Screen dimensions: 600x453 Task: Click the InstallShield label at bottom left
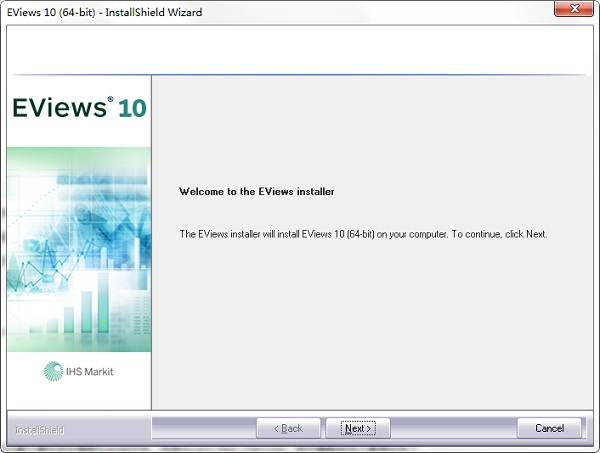pos(40,430)
